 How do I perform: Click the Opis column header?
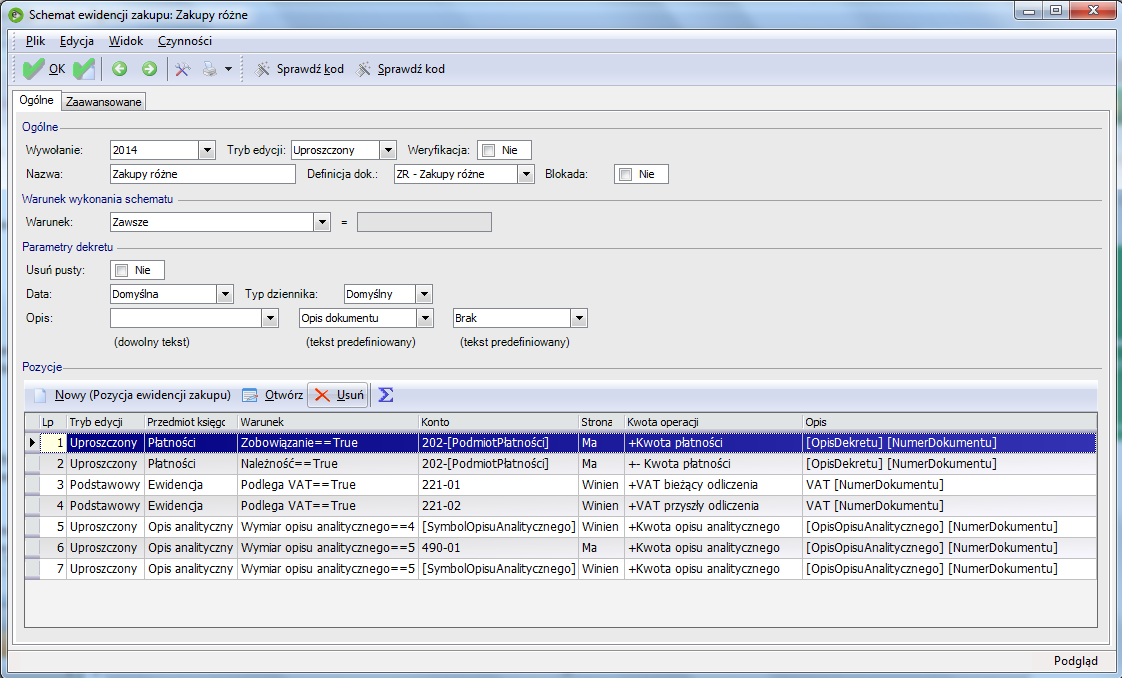click(x=950, y=422)
